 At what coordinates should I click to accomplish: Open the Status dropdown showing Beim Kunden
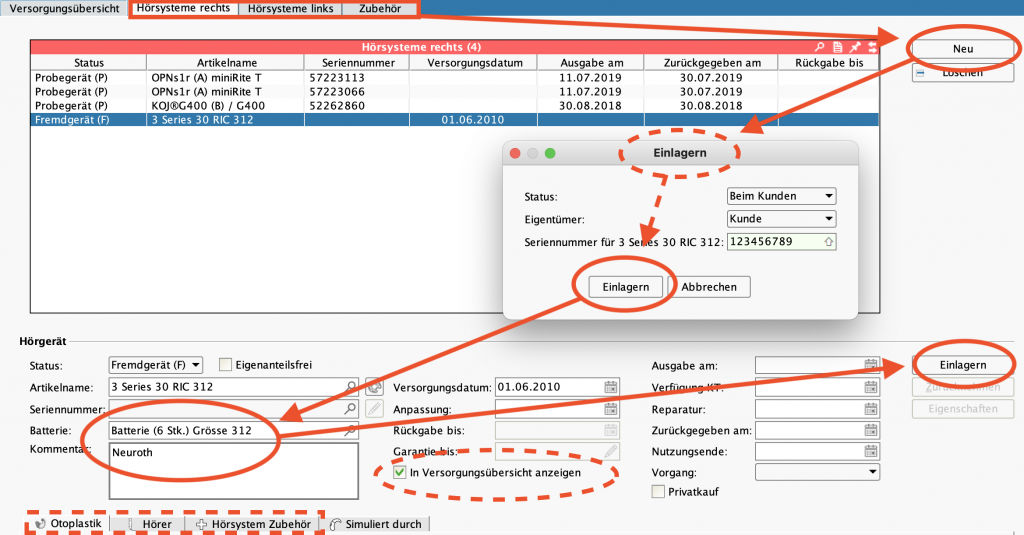(x=781, y=196)
